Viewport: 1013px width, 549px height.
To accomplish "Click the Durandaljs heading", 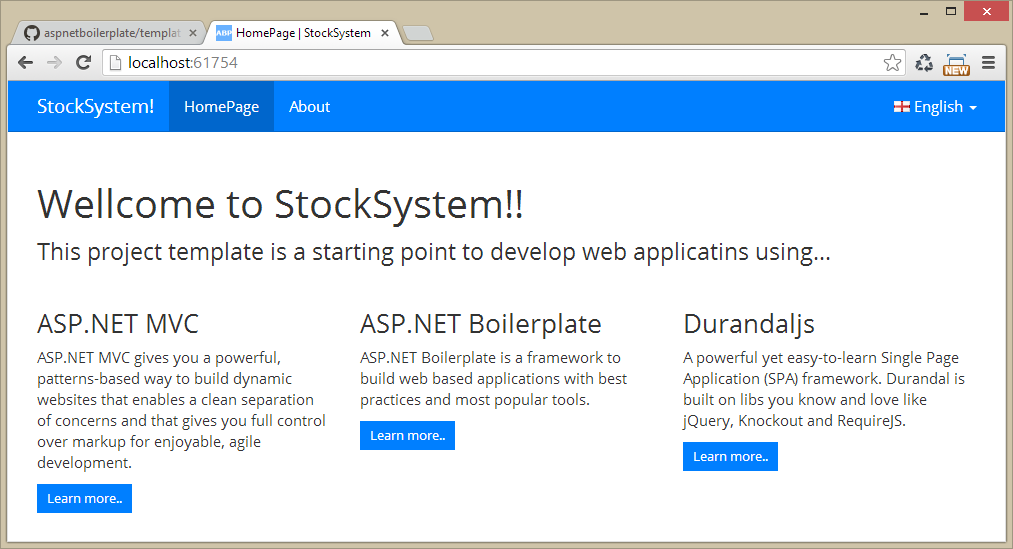I will click(x=749, y=324).
